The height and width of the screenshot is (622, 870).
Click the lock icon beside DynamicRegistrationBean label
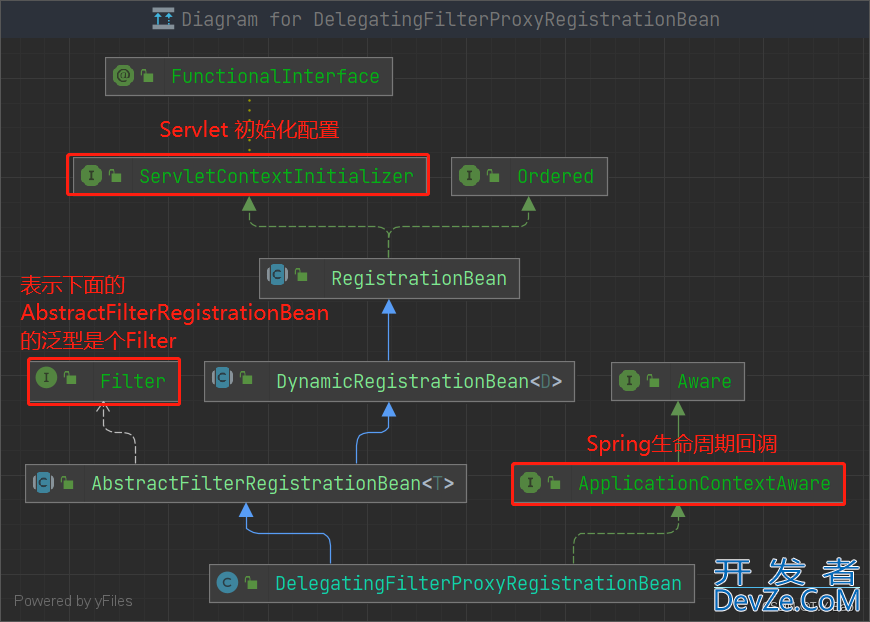(x=246, y=378)
